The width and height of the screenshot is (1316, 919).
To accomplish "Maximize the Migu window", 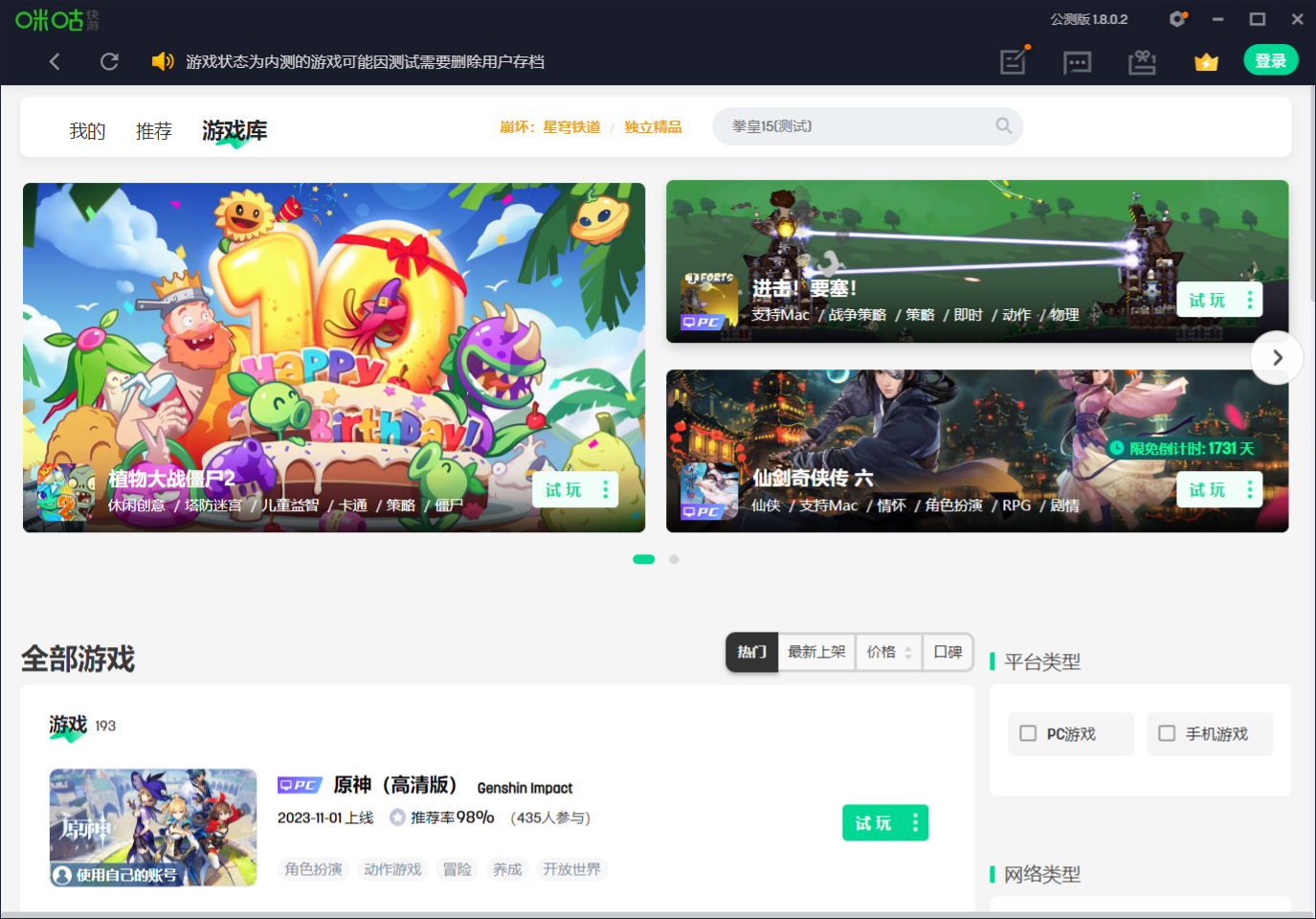I will tap(1258, 18).
